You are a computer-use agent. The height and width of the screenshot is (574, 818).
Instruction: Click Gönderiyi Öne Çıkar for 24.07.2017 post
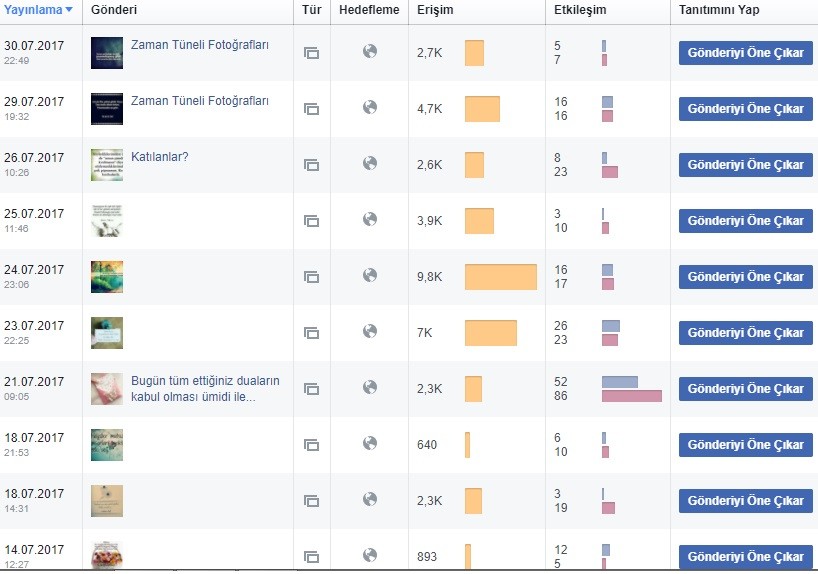(745, 277)
